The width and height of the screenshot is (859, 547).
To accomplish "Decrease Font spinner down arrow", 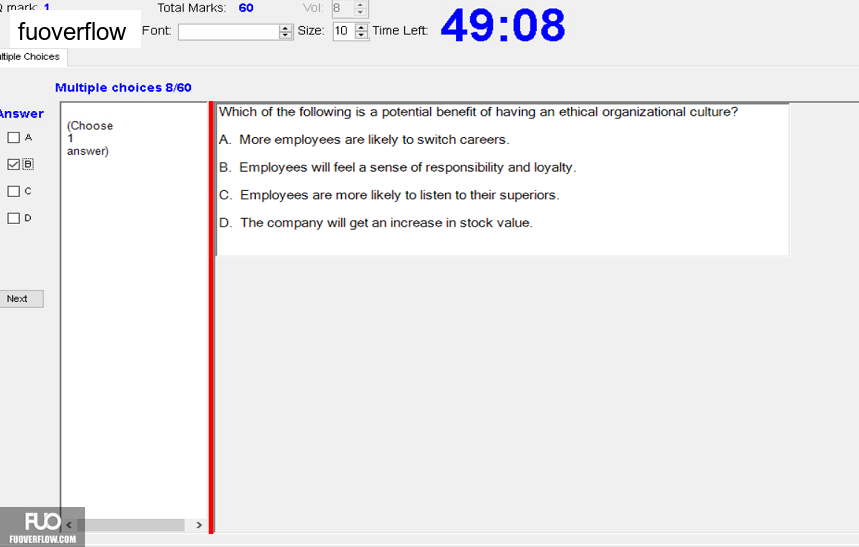I will pyautogui.click(x=285, y=36).
